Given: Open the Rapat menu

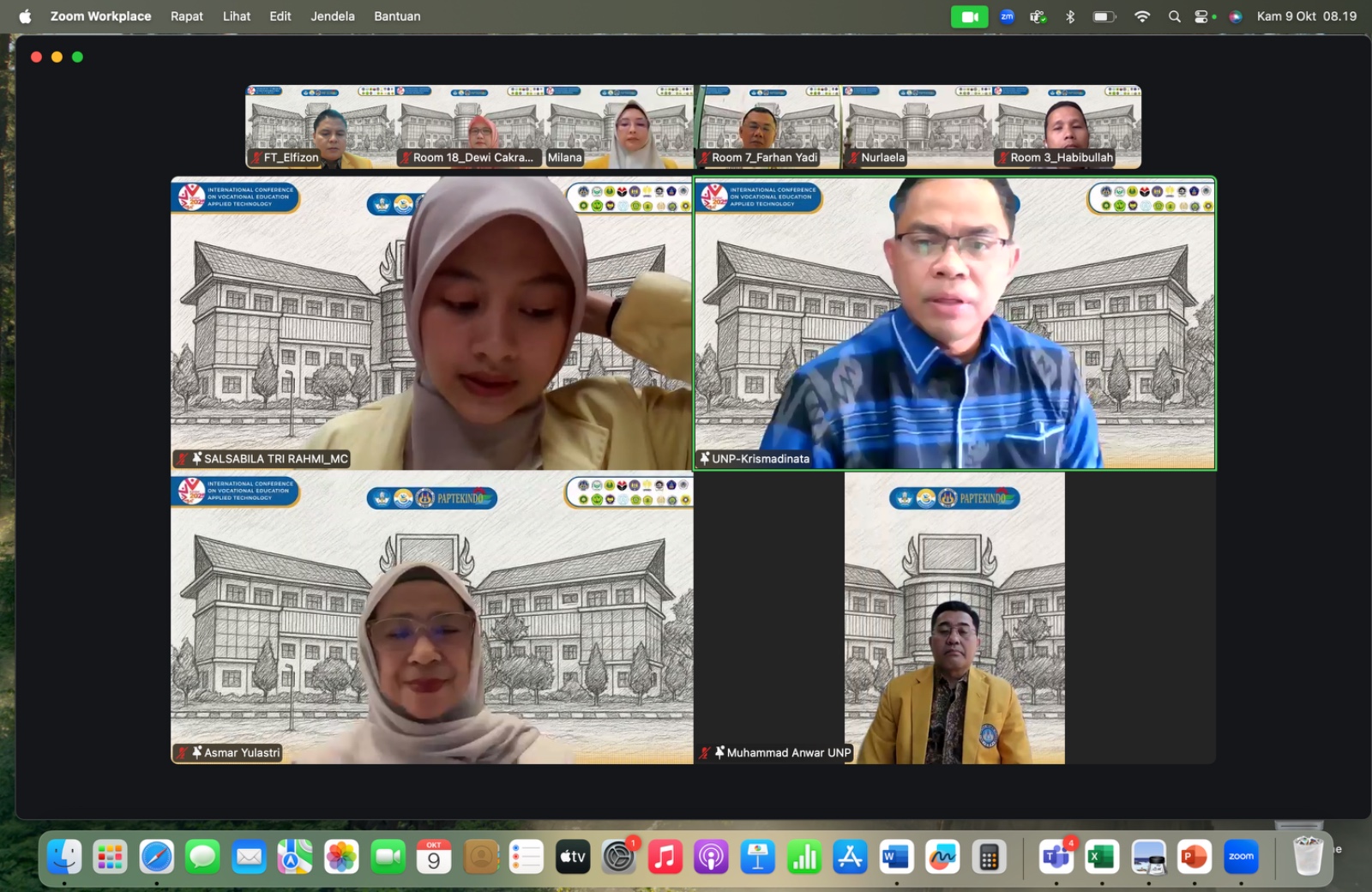Looking at the screenshot, I should point(186,16).
